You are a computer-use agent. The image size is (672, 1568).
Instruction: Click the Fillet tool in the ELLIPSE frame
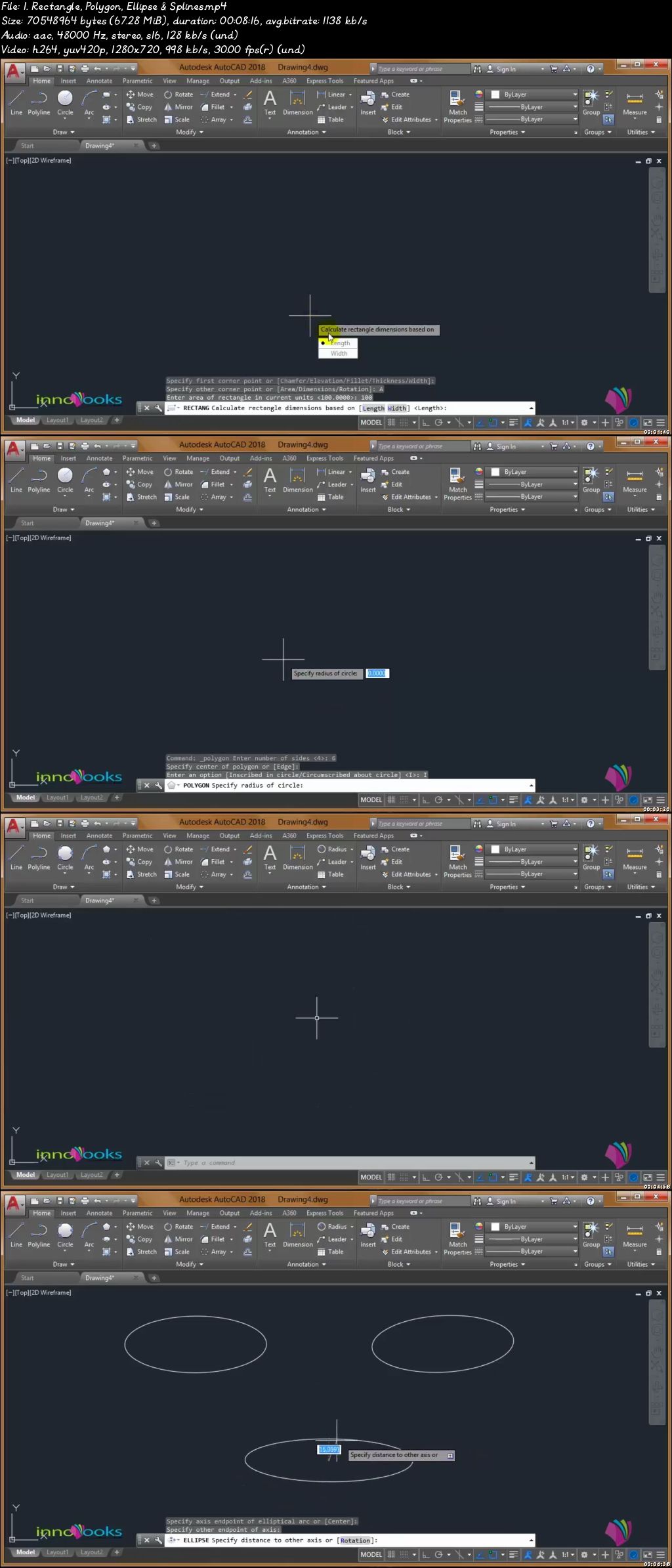213,1239
